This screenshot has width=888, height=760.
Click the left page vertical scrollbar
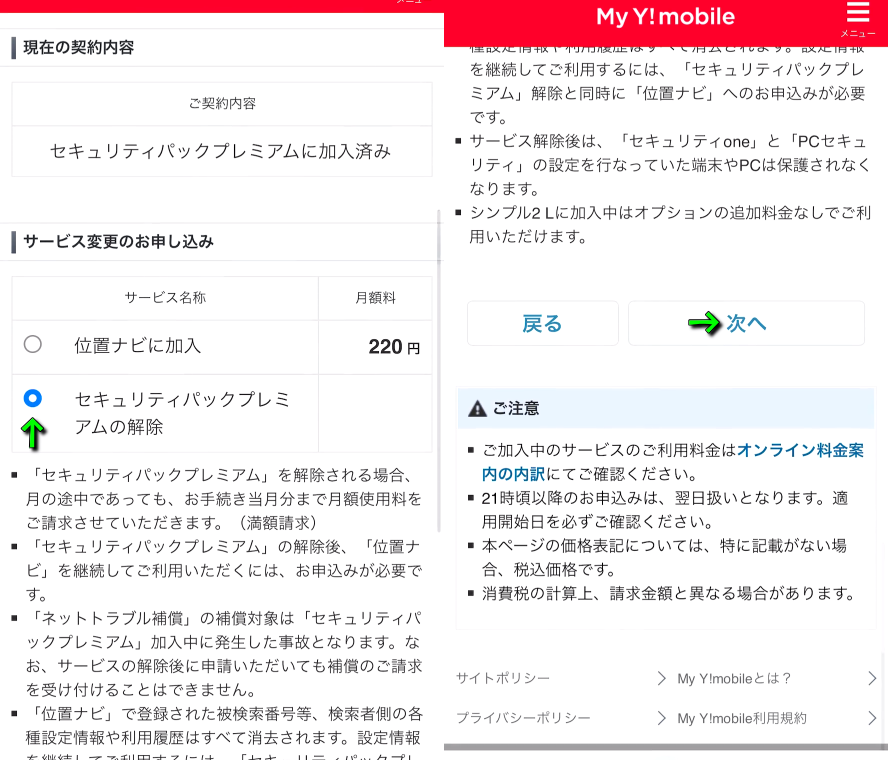click(439, 371)
